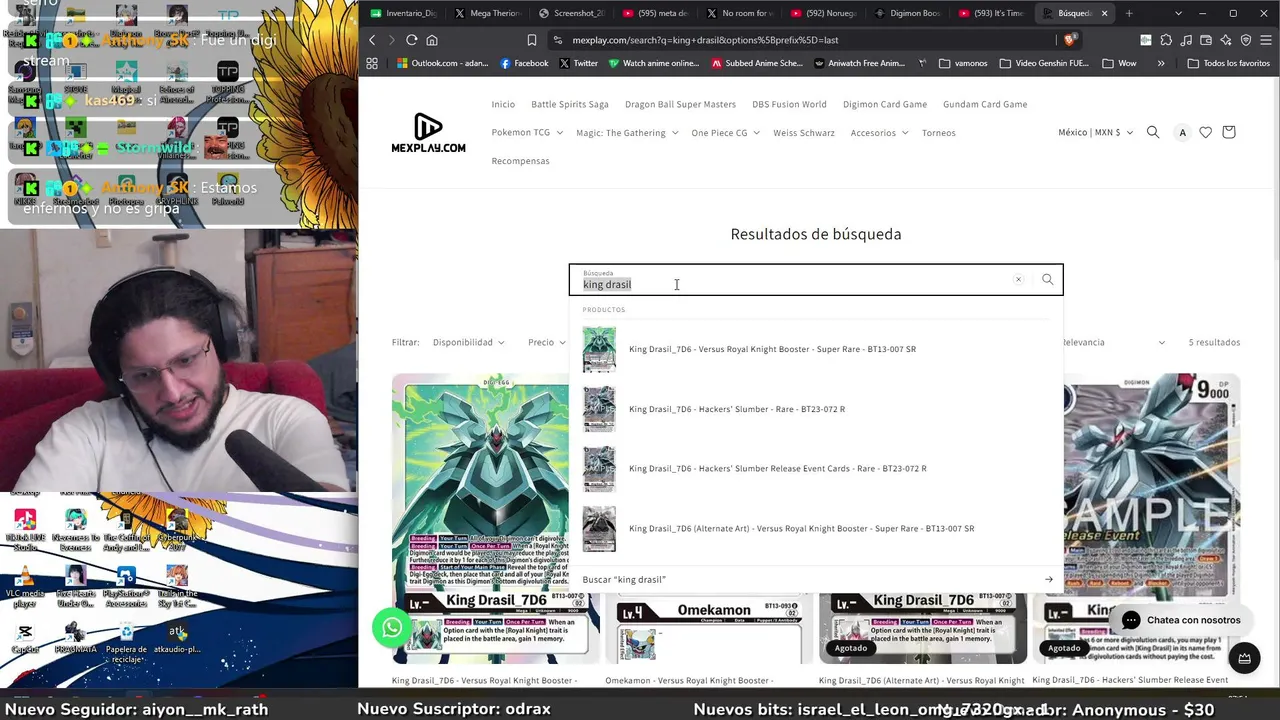Open CapCut desktop shortcut
The image size is (1280, 720).
pos(25,638)
